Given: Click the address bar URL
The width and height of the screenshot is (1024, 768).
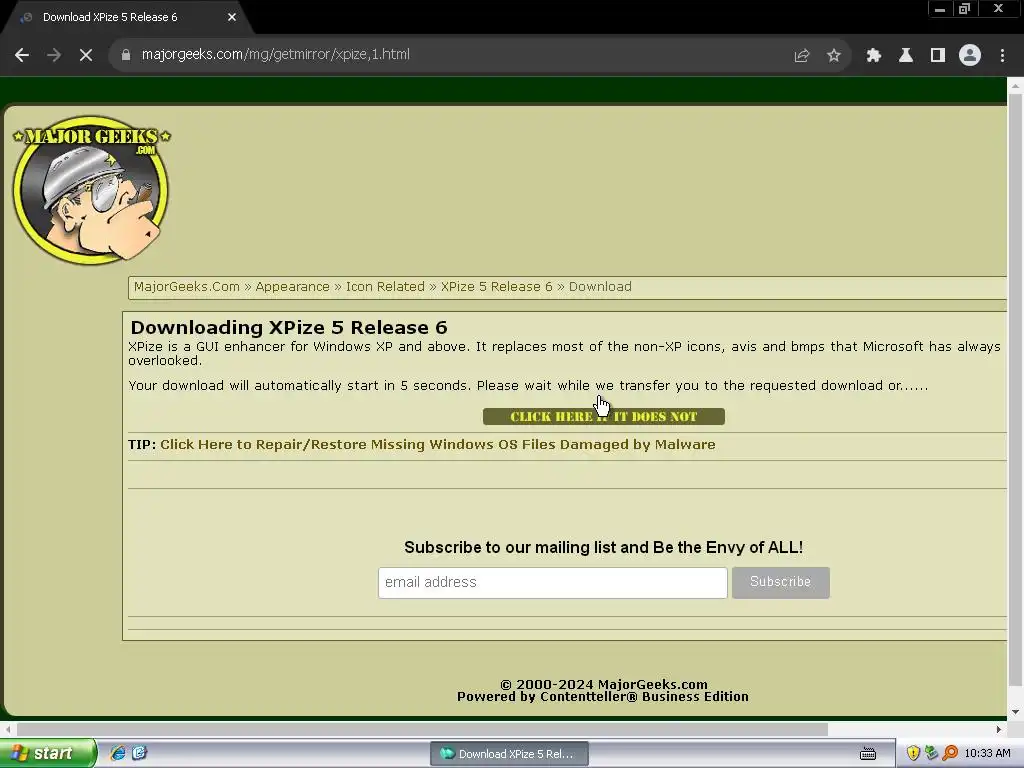Looking at the screenshot, I should pyautogui.click(x=276, y=54).
